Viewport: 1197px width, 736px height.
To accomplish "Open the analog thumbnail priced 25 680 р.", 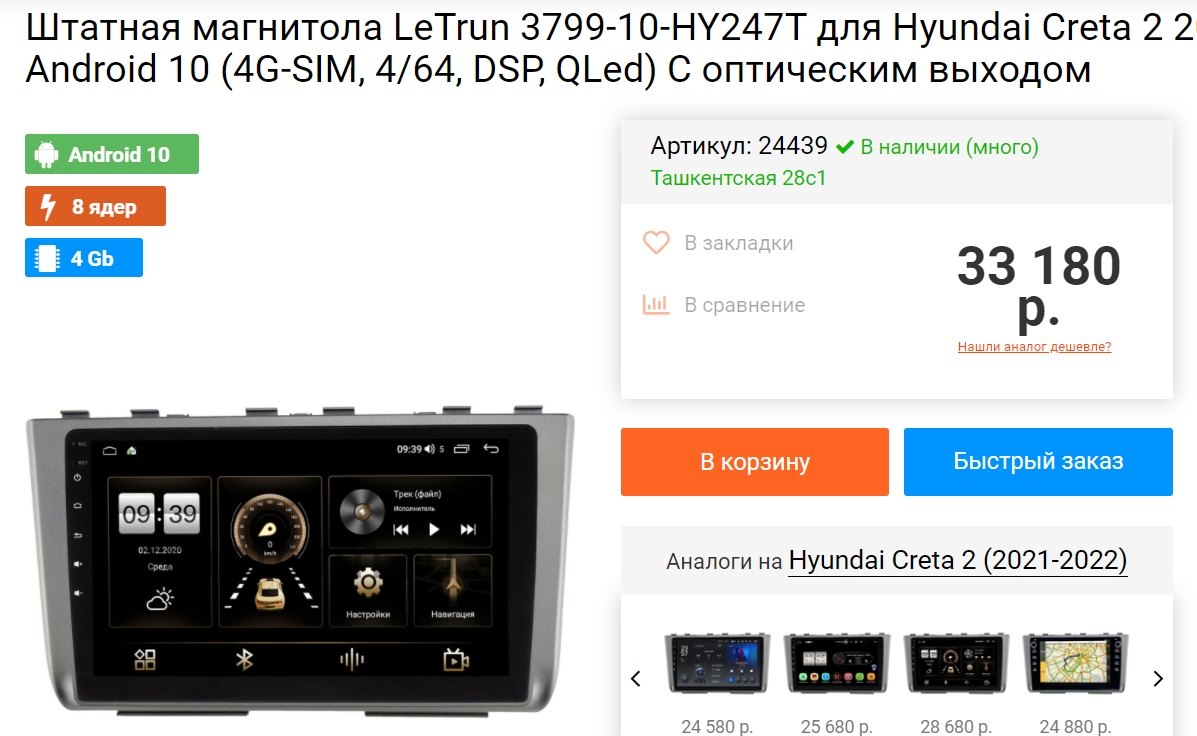I will tap(837, 663).
